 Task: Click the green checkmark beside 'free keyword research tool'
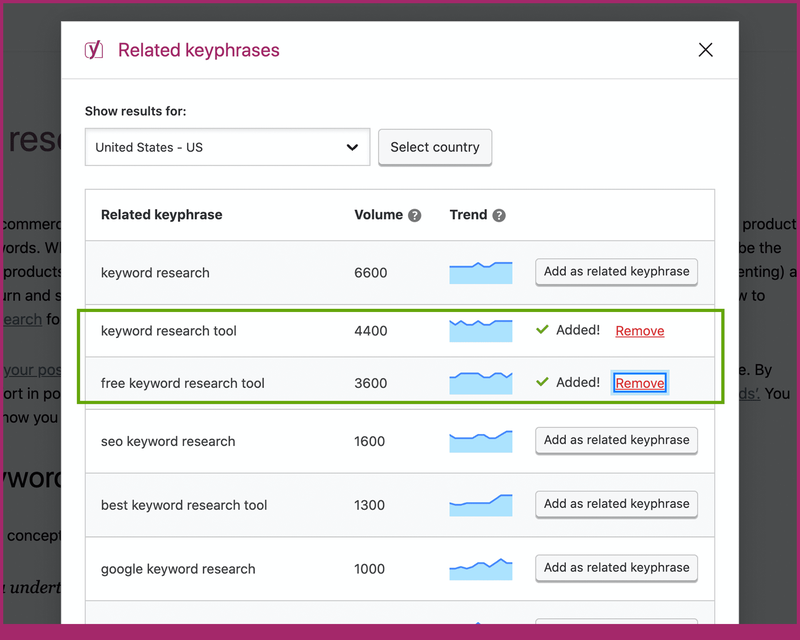[x=542, y=382]
